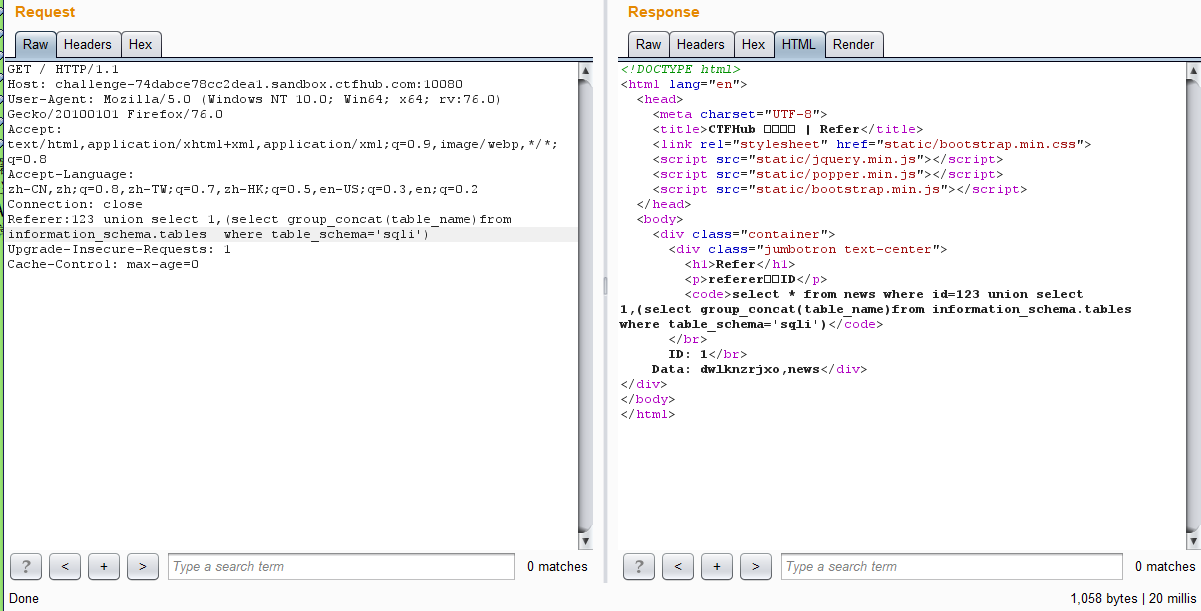Open Request search options plus button
The image size is (1201, 611).
point(104,566)
